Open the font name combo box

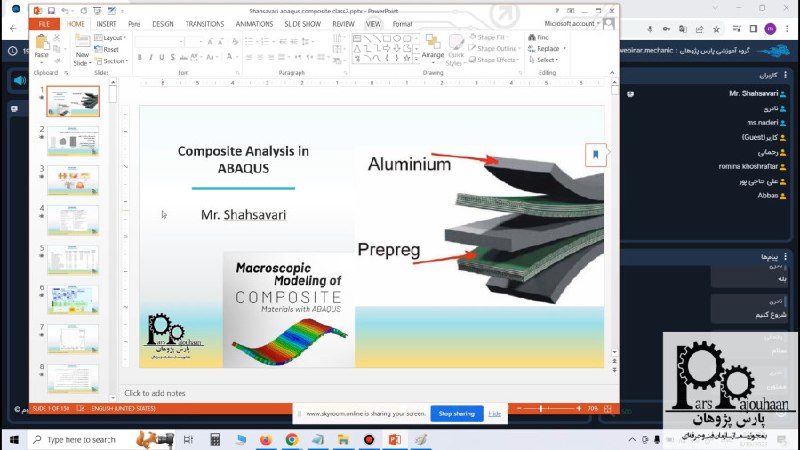(x=159, y=41)
